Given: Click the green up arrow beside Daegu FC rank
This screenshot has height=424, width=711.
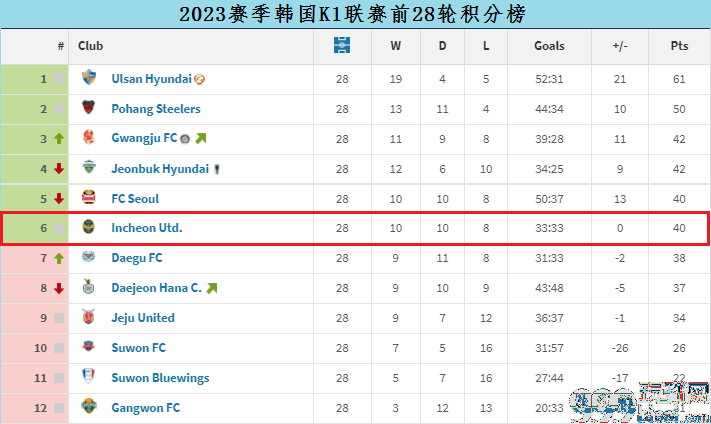Looking at the screenshot, I should coord(59,258).
